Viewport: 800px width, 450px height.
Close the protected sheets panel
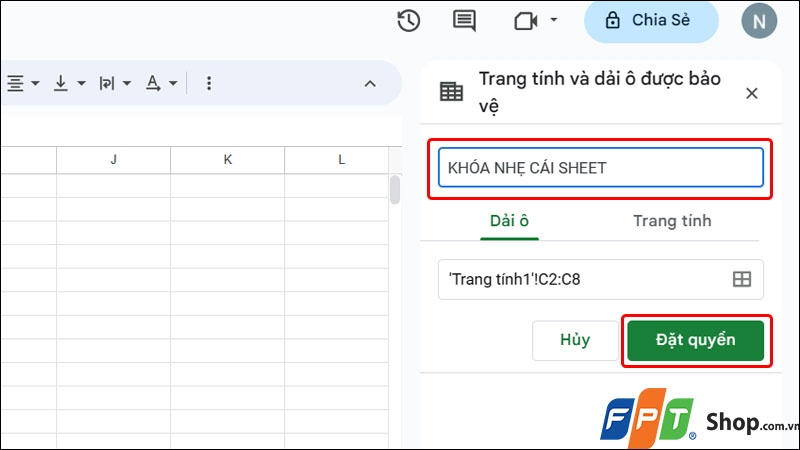[x=752, y=93]
